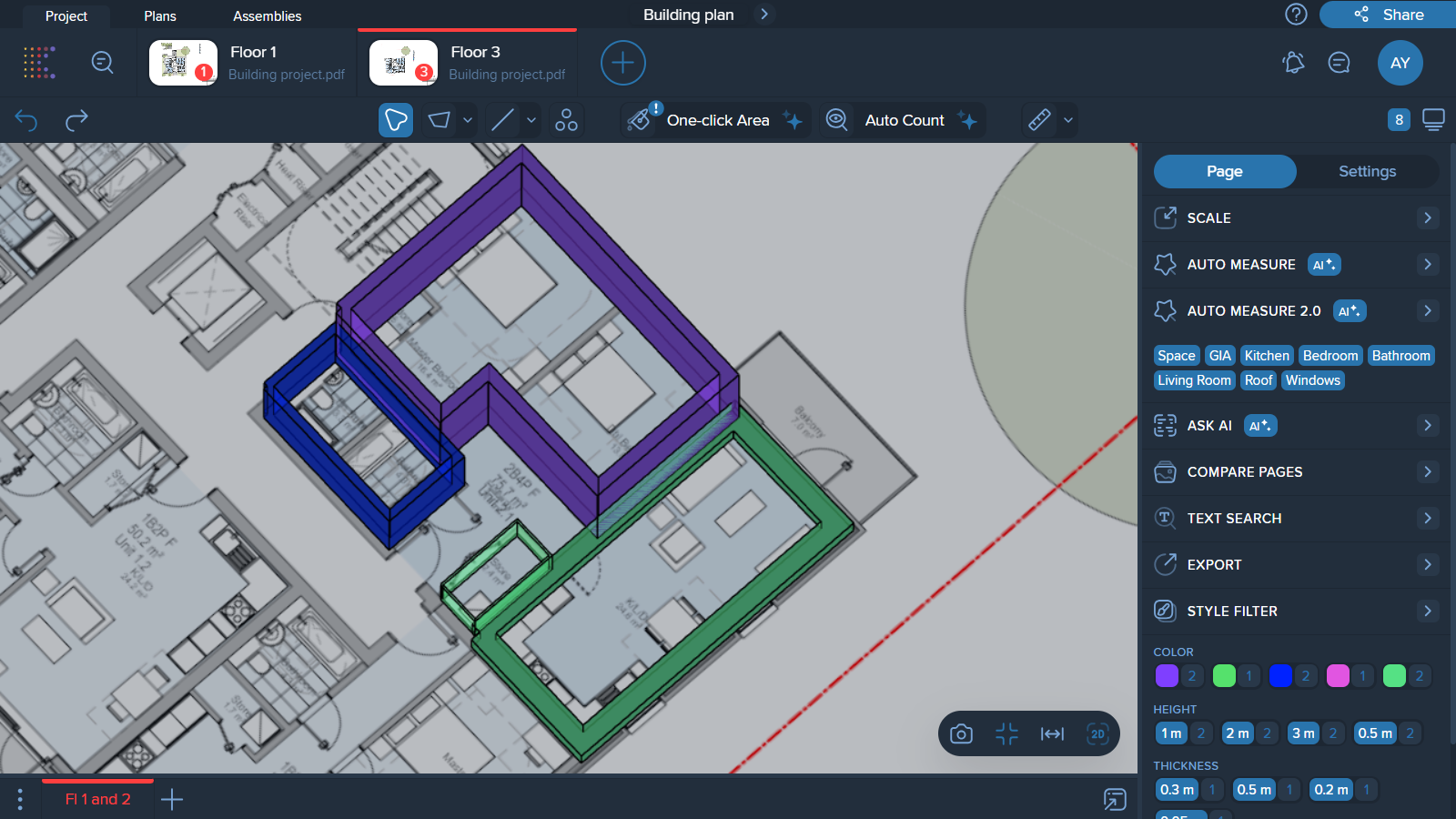Add a new plan with plus circle
1456x819 pixels.
coord(623,63)
